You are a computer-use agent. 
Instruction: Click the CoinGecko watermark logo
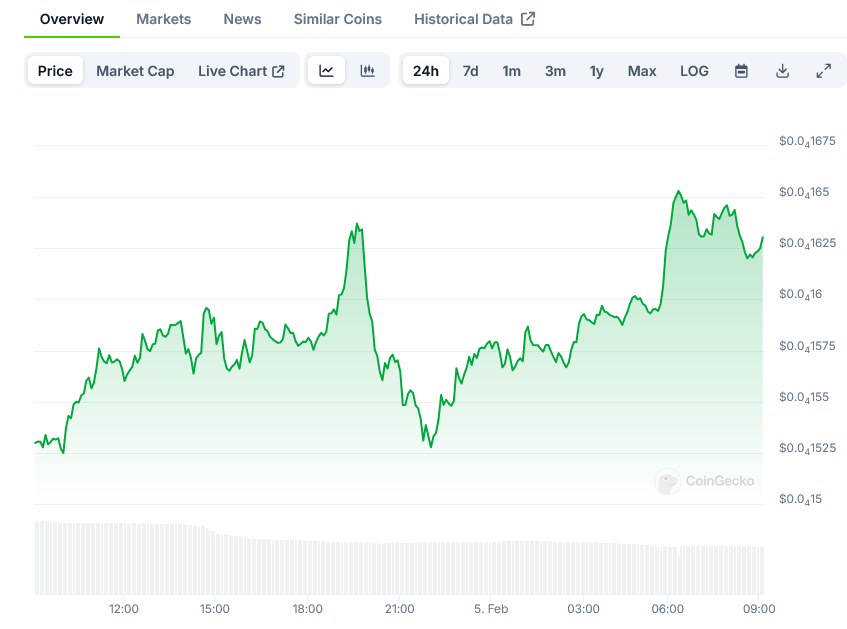click(705, 481)
